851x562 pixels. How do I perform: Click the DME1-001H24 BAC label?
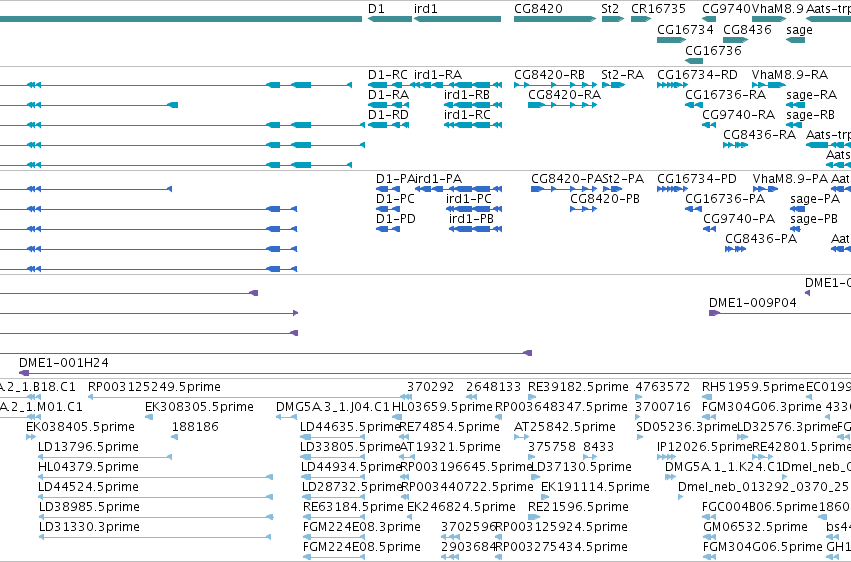click(63, 363)
